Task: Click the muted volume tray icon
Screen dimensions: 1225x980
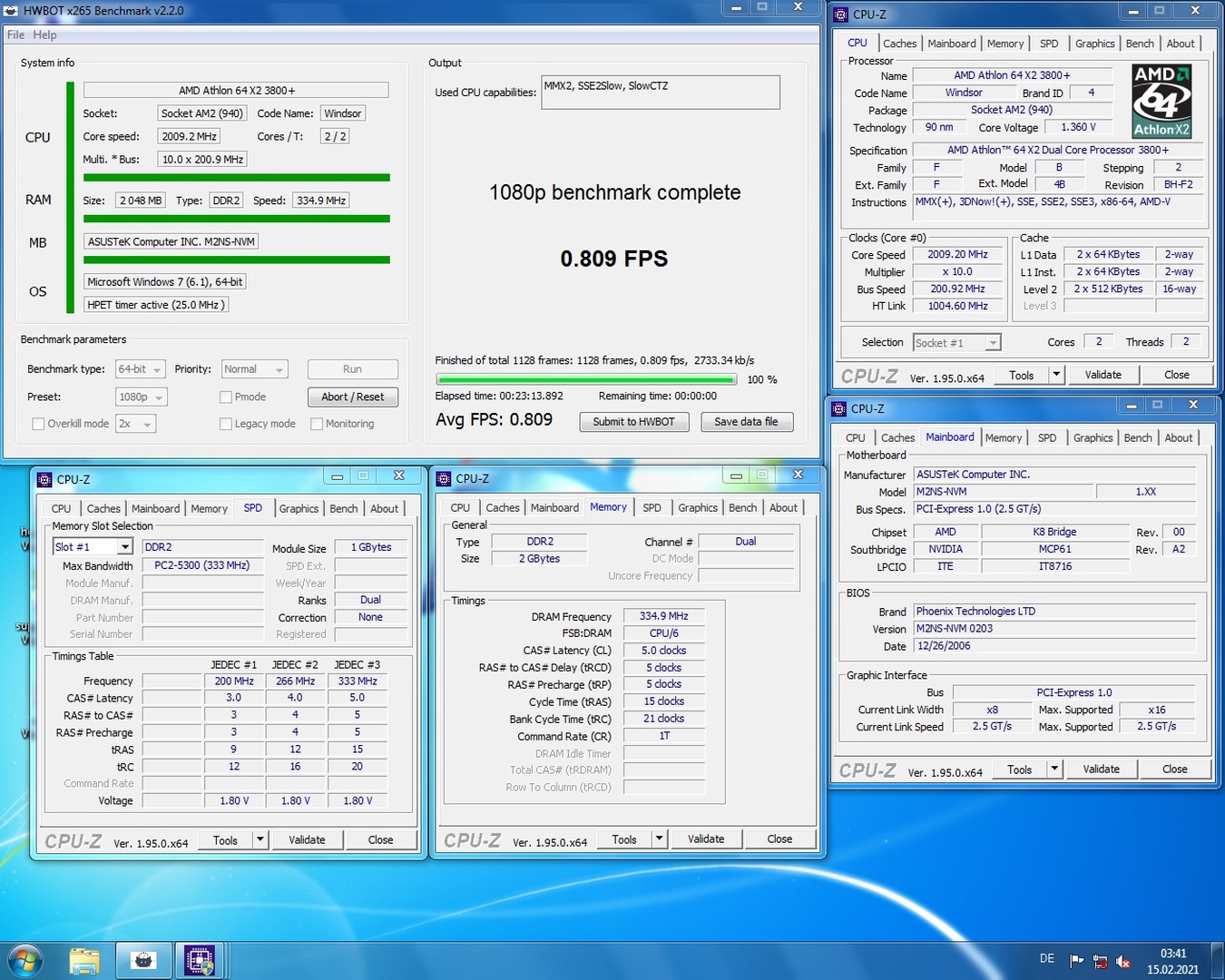Action: click(x=1122, y=961)
